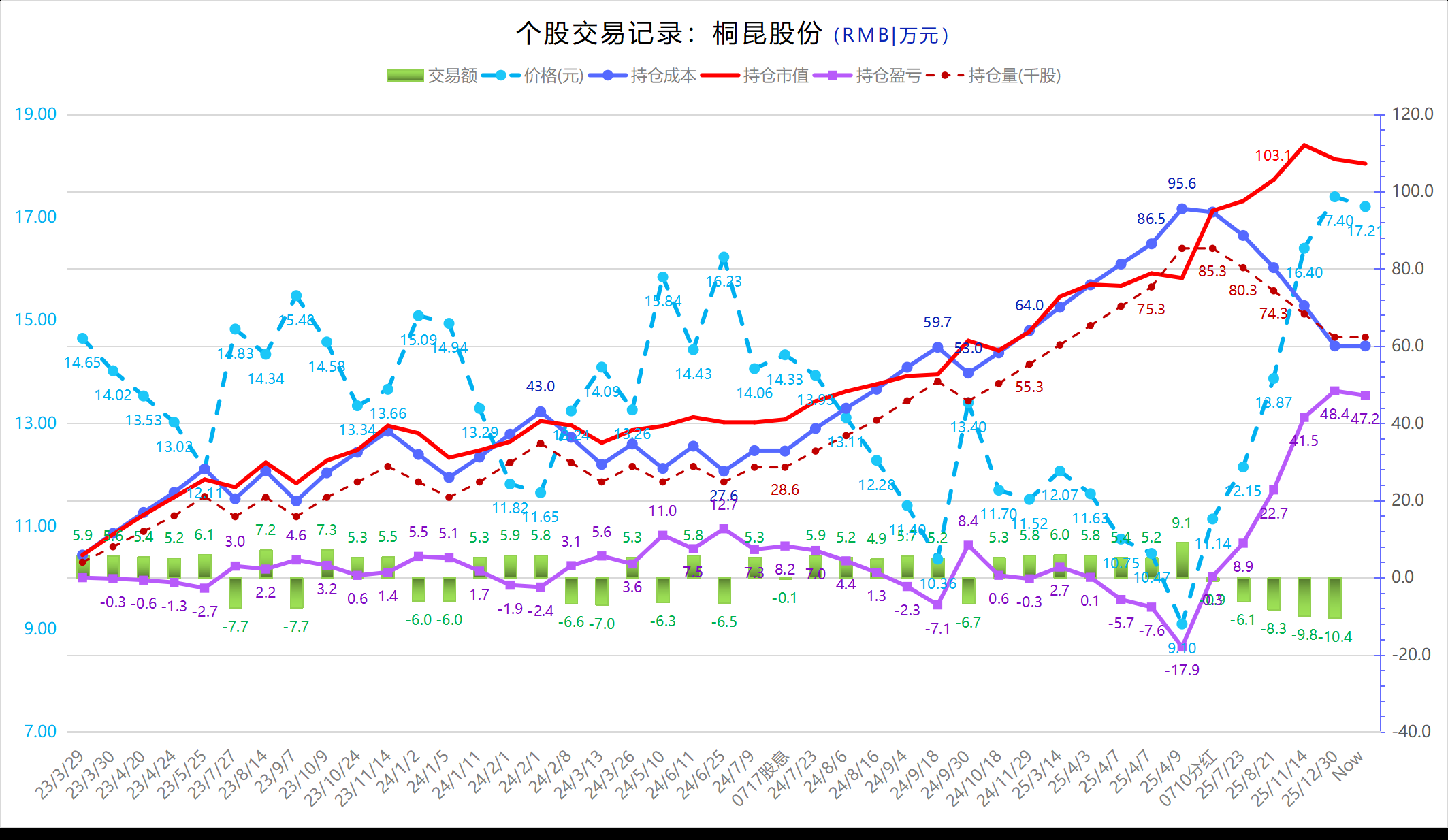Click the 120.0 right axis label
Viewport: 1448px width, 840px height.
[1412, 114]
